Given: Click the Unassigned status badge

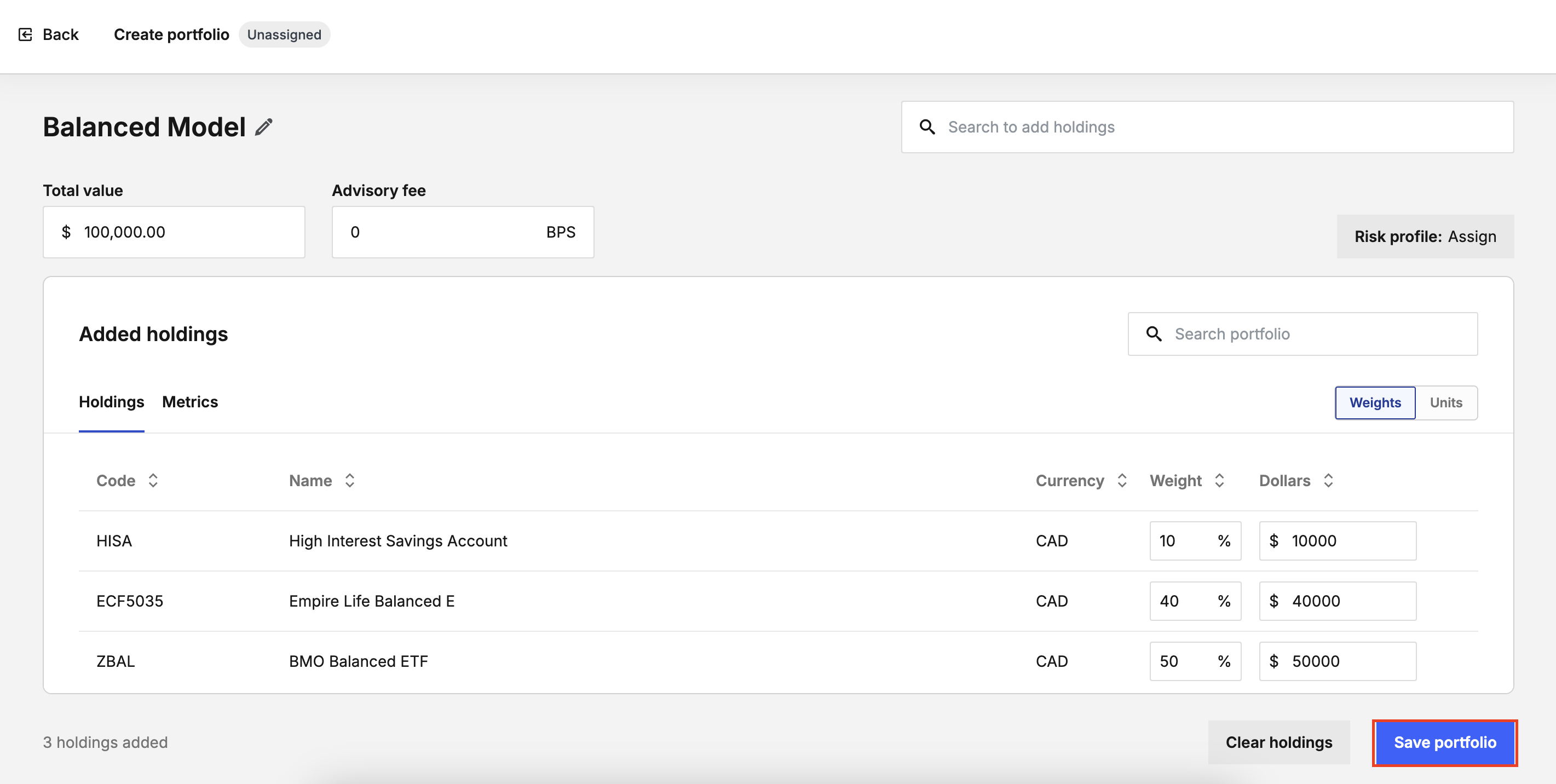Looking at the screenshot, I should (x=284, y=34).
